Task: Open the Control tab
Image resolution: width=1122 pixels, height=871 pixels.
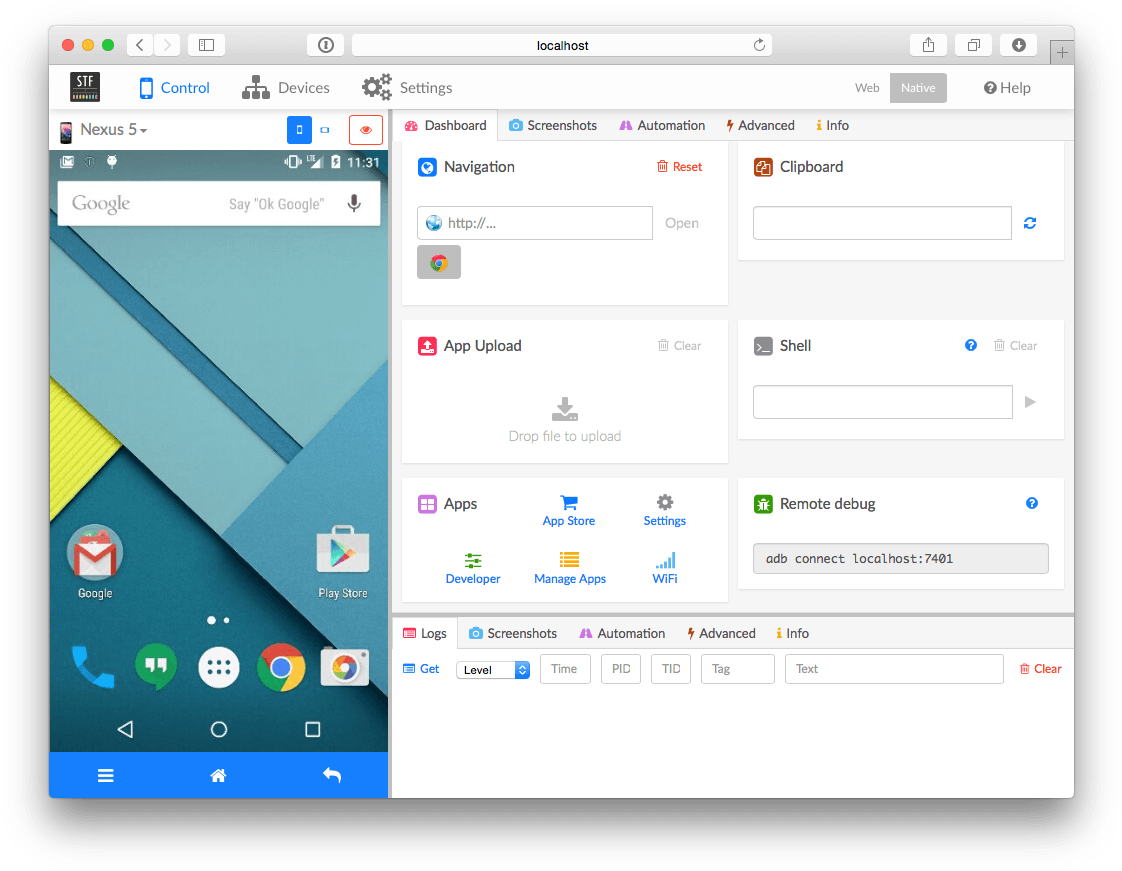Action: tap(174, 87)
